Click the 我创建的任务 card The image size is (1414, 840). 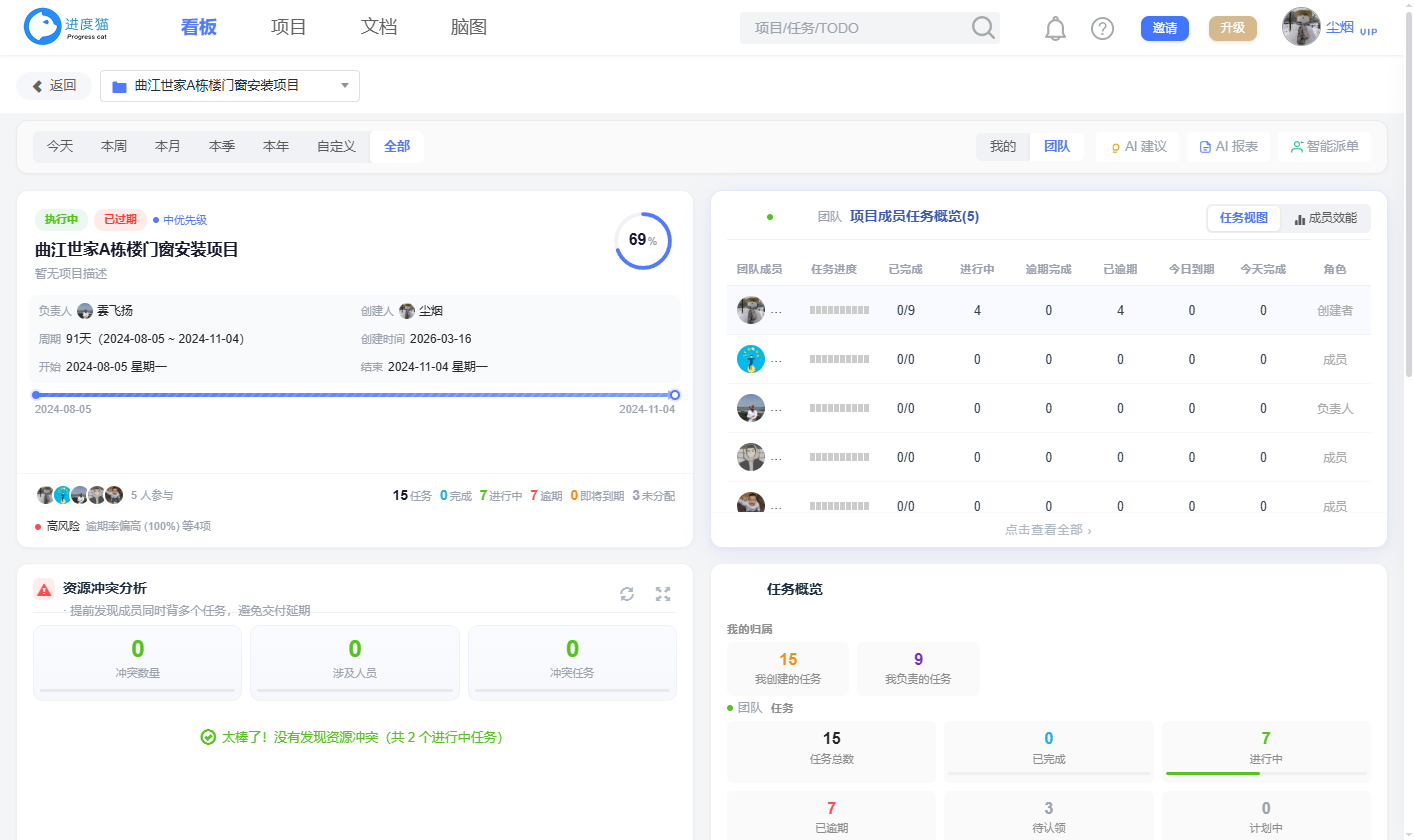tap(788, 669)
